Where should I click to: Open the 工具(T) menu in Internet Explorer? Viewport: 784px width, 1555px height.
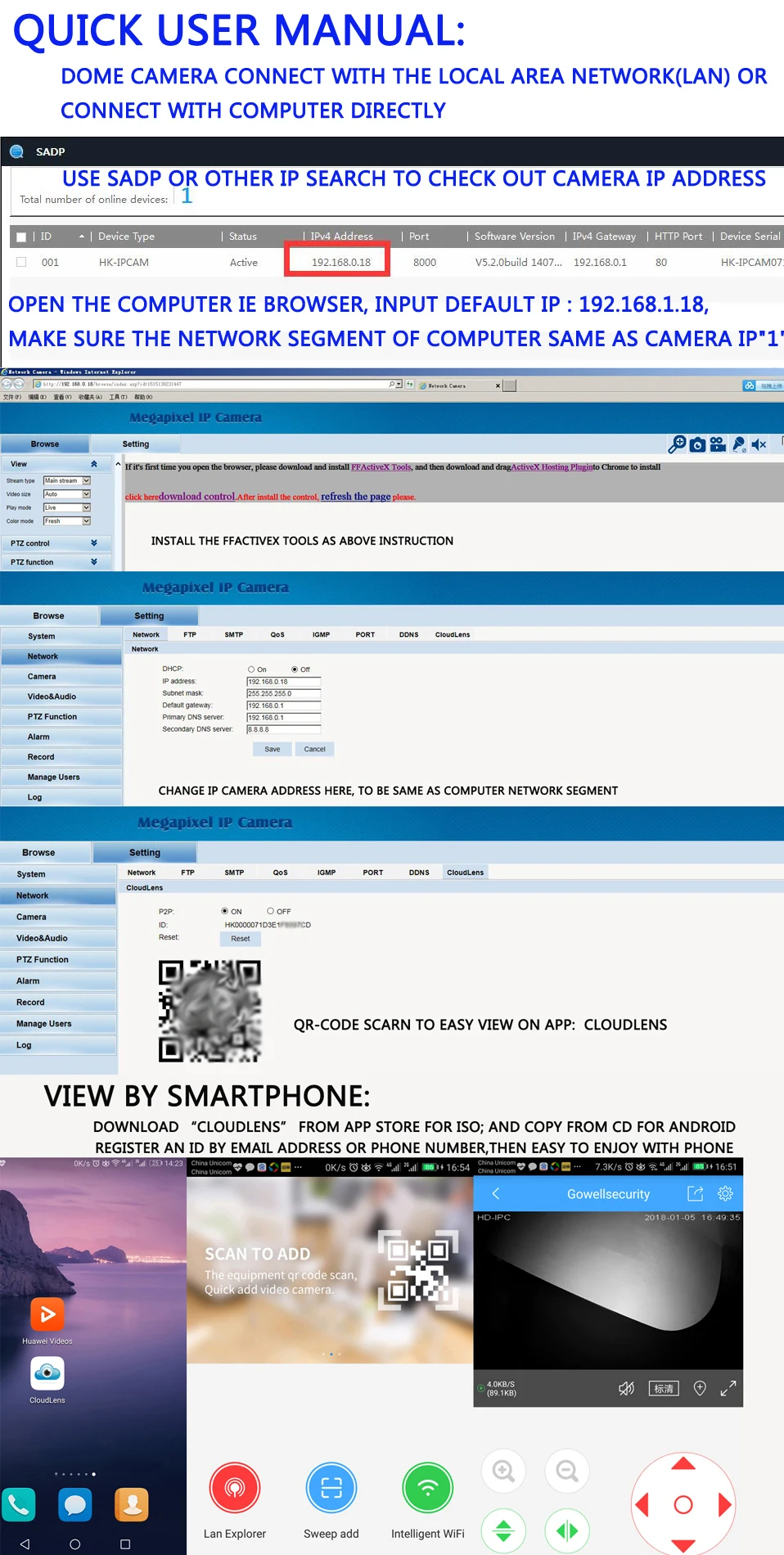click(x=118, y=397)
